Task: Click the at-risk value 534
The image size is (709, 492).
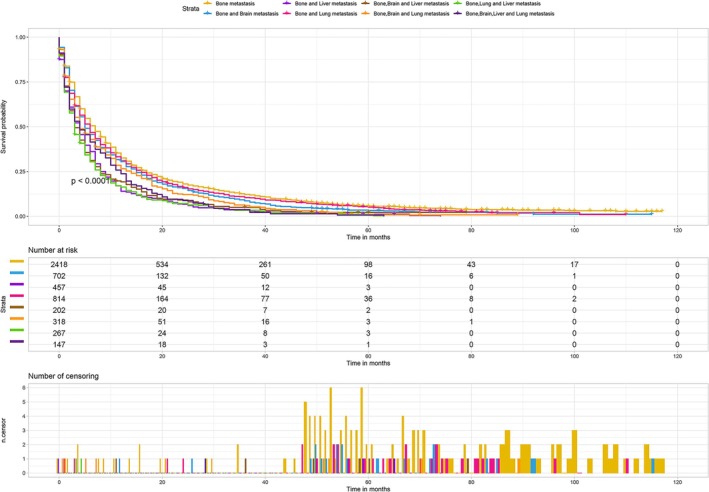Action: tap(162, 264)
